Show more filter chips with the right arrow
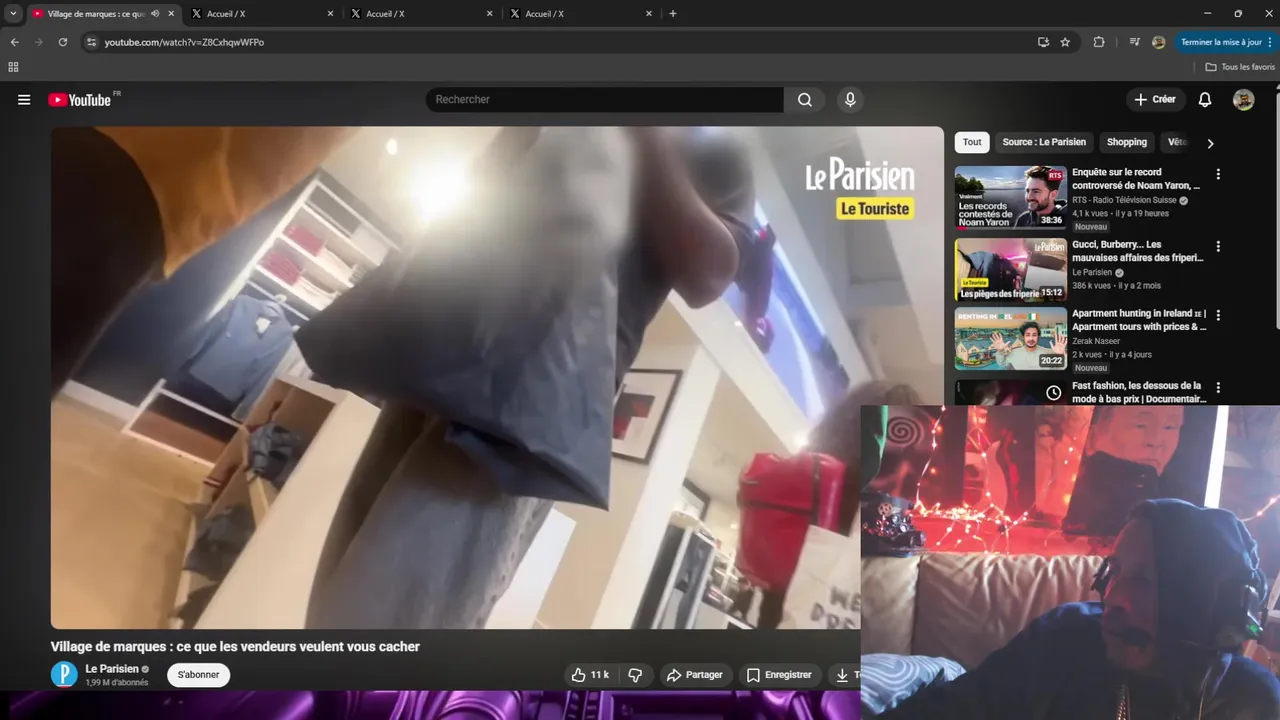1280x720 pixels. click(1210, 143)
